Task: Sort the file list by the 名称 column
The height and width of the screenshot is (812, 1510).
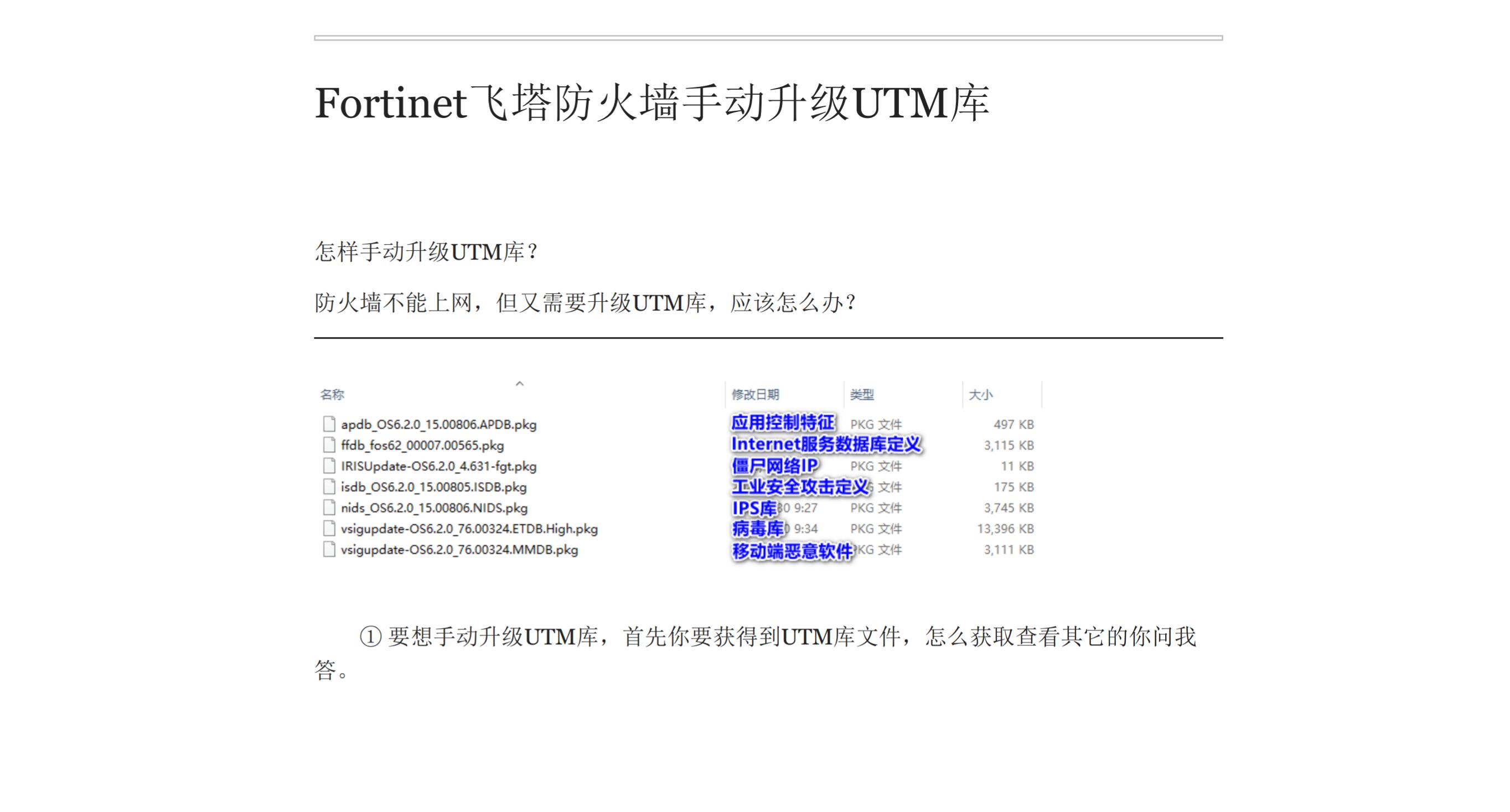Action: tap(332, 395)
